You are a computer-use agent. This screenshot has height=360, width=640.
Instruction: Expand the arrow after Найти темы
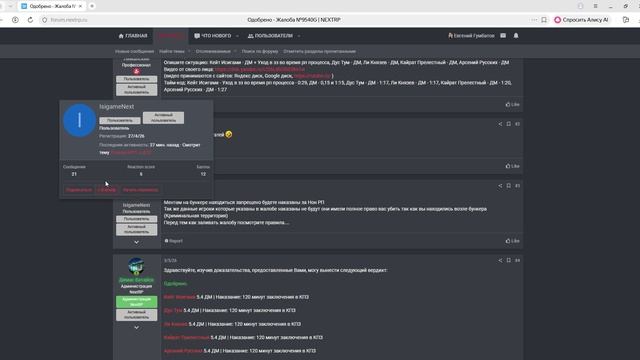pos(189,51)
